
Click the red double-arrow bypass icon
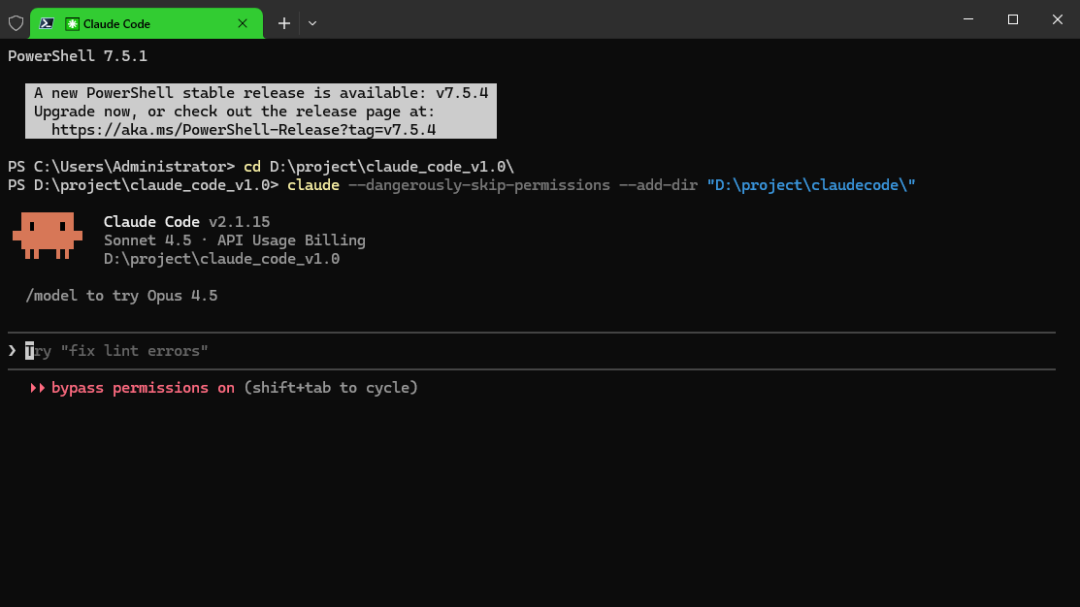38,388
